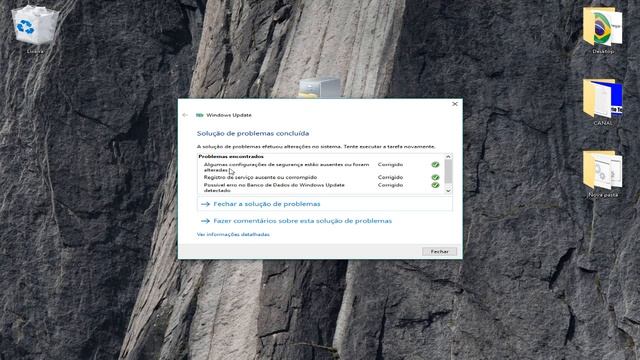Viewport: 640px width, 360px height.
Task: Click green checkmark for Registro de serviço row
Action: 435,177
